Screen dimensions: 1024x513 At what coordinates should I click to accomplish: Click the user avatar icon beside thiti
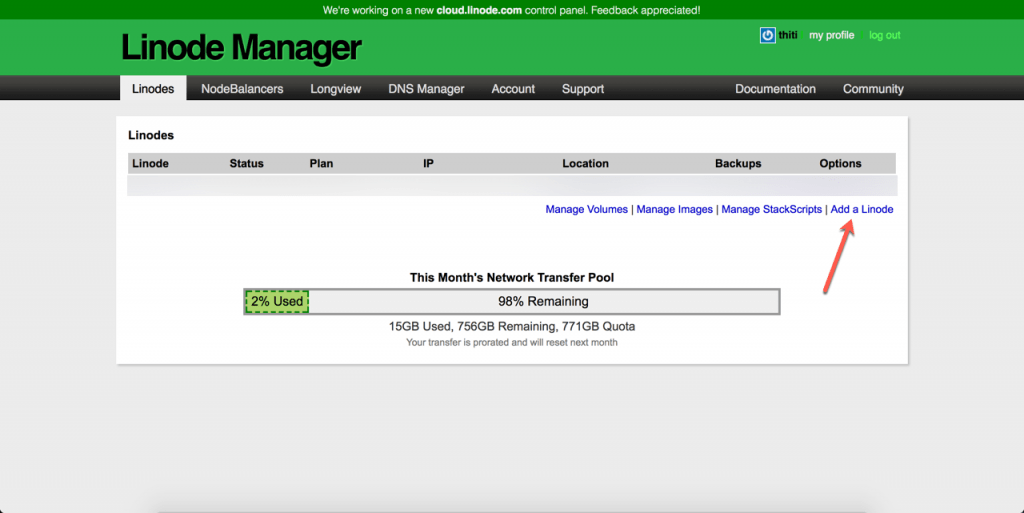(x=767, y=35)
